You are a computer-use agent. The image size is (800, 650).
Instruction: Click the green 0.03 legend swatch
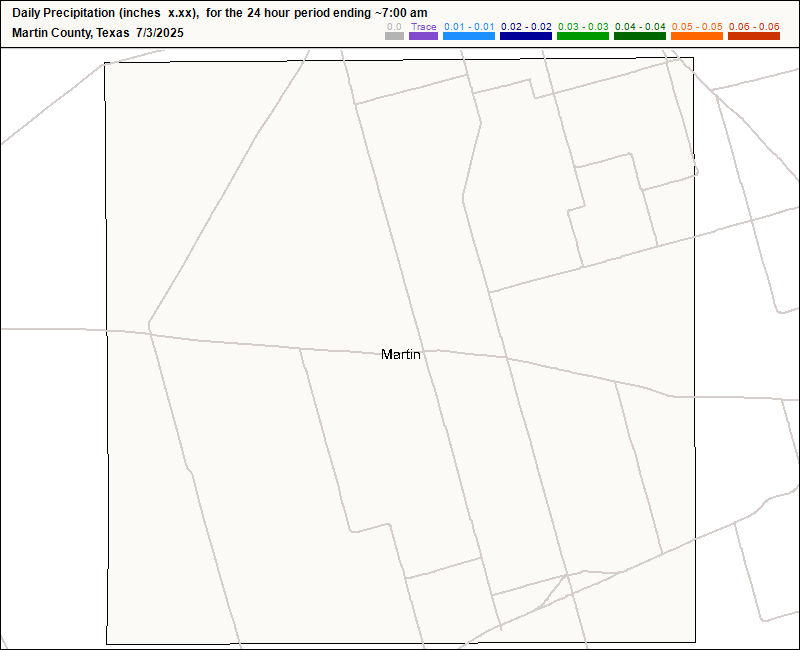point(583,36)
